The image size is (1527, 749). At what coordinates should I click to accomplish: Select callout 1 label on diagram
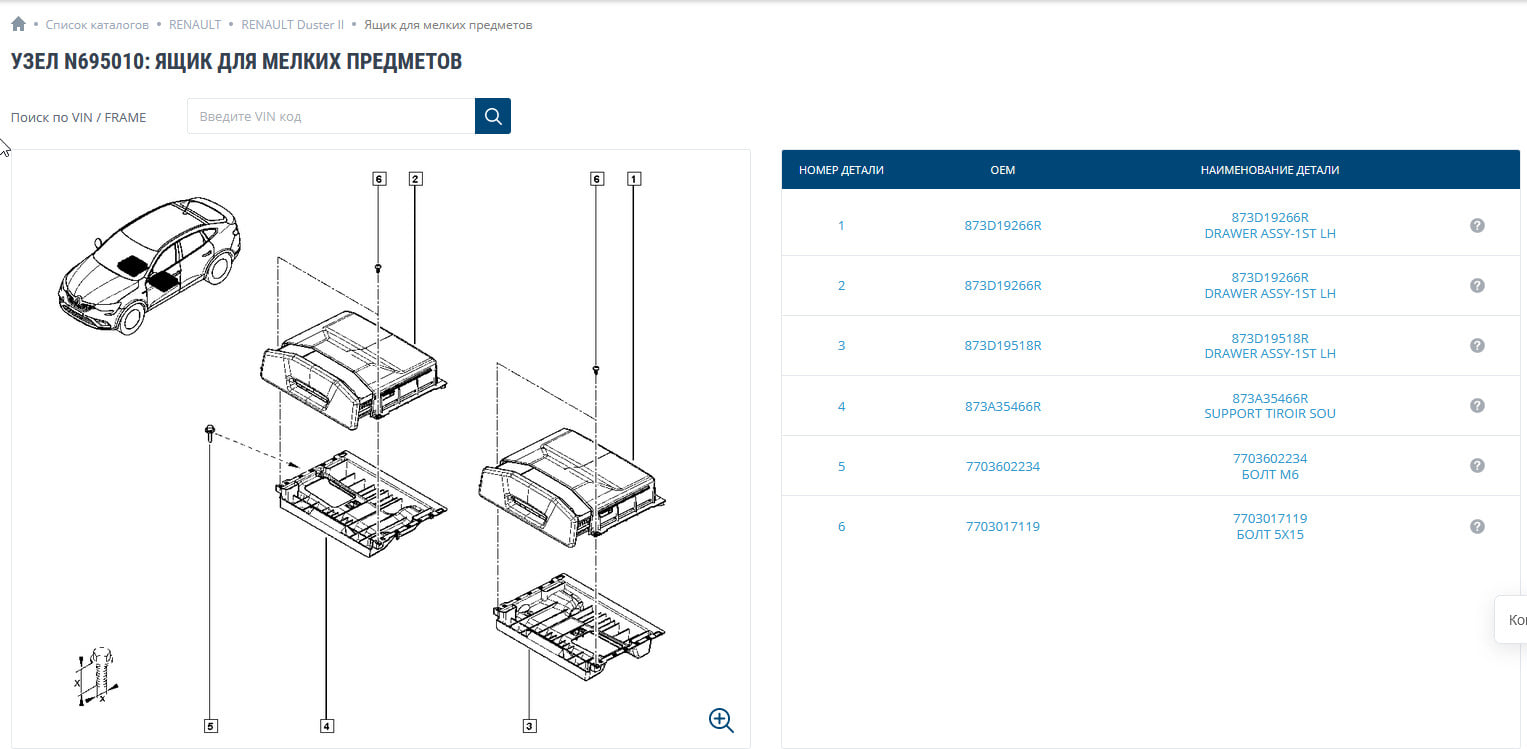click(x=633, y=179)
